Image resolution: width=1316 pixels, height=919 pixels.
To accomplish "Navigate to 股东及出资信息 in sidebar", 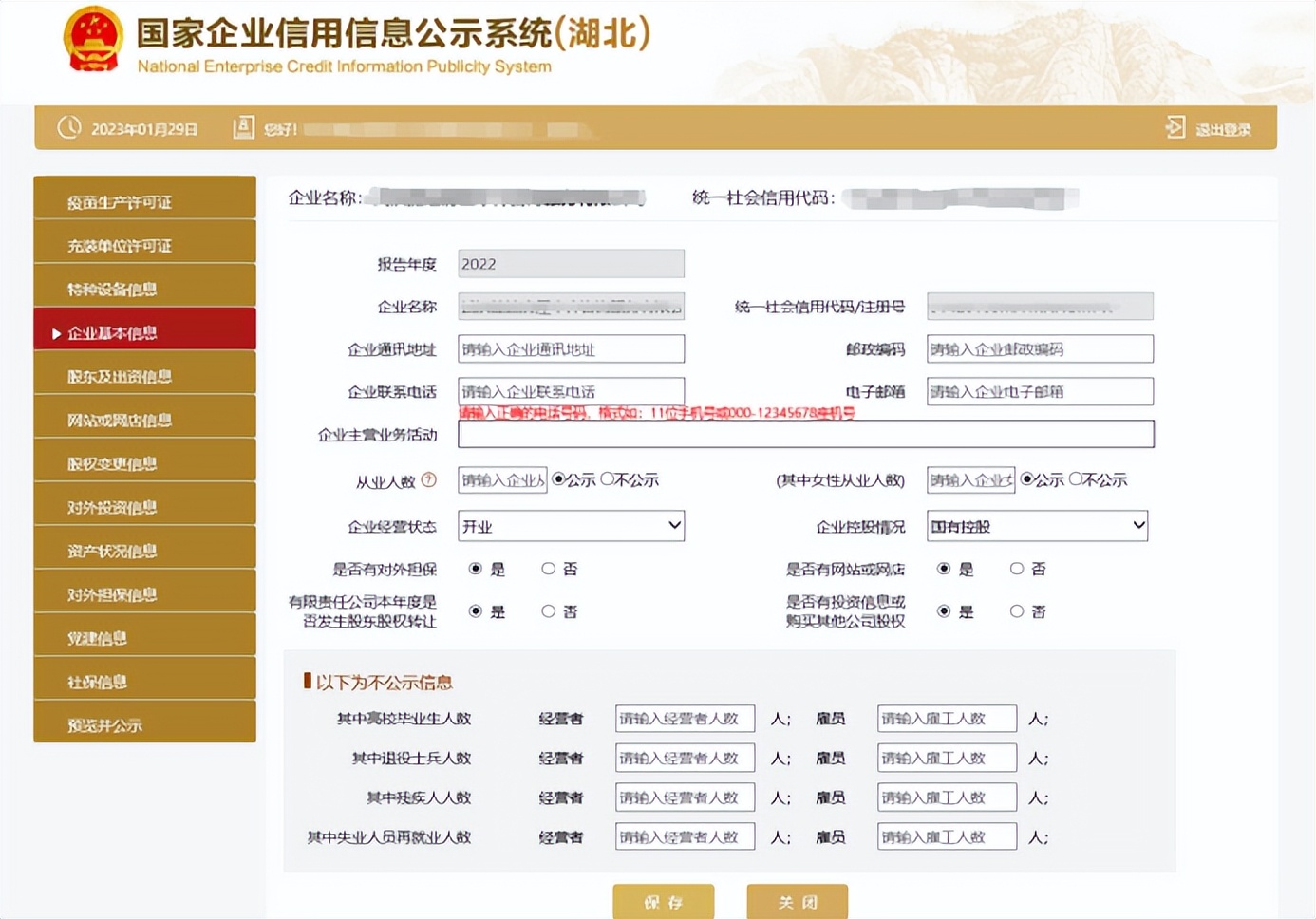I will point(144,376).
